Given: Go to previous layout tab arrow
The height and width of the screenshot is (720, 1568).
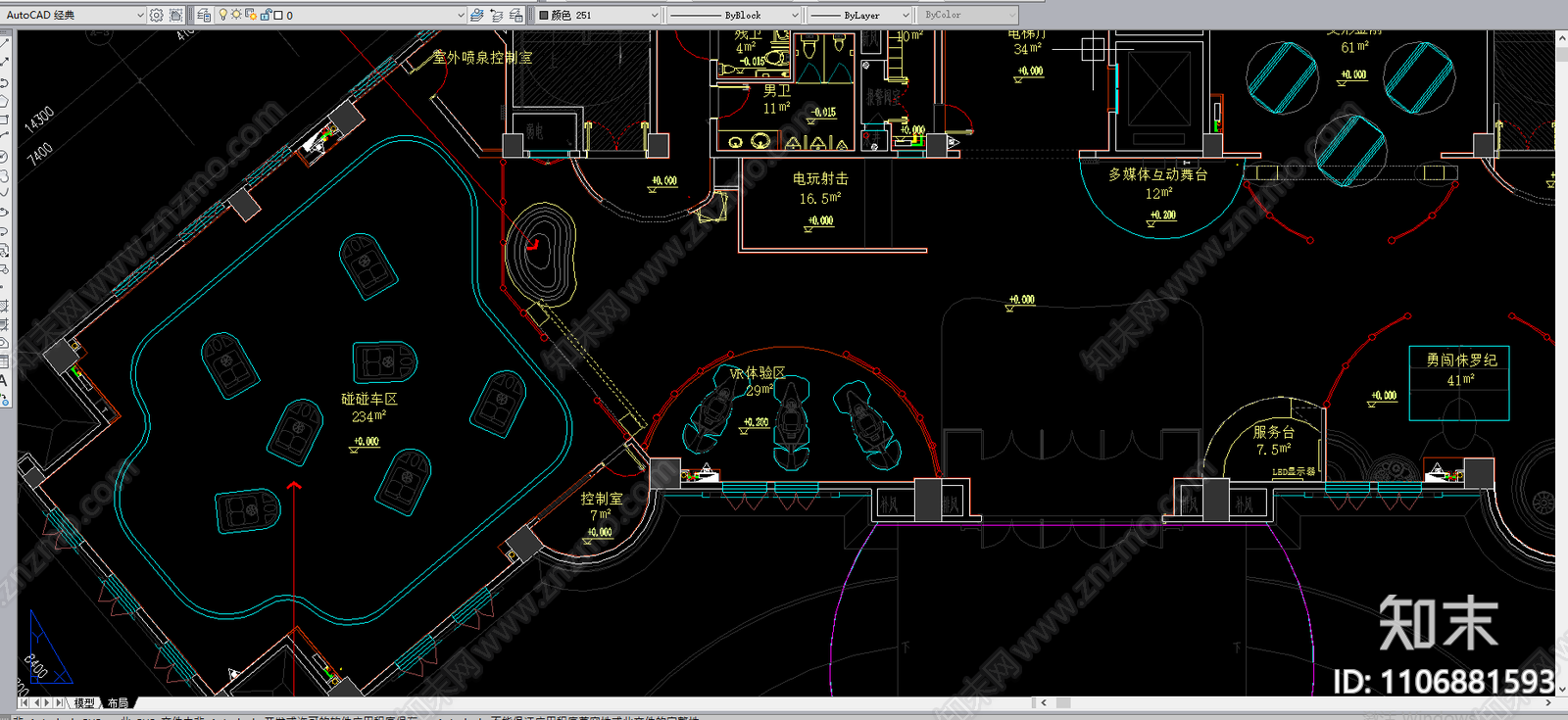Looking at the screenshot, I should (36, 702).
